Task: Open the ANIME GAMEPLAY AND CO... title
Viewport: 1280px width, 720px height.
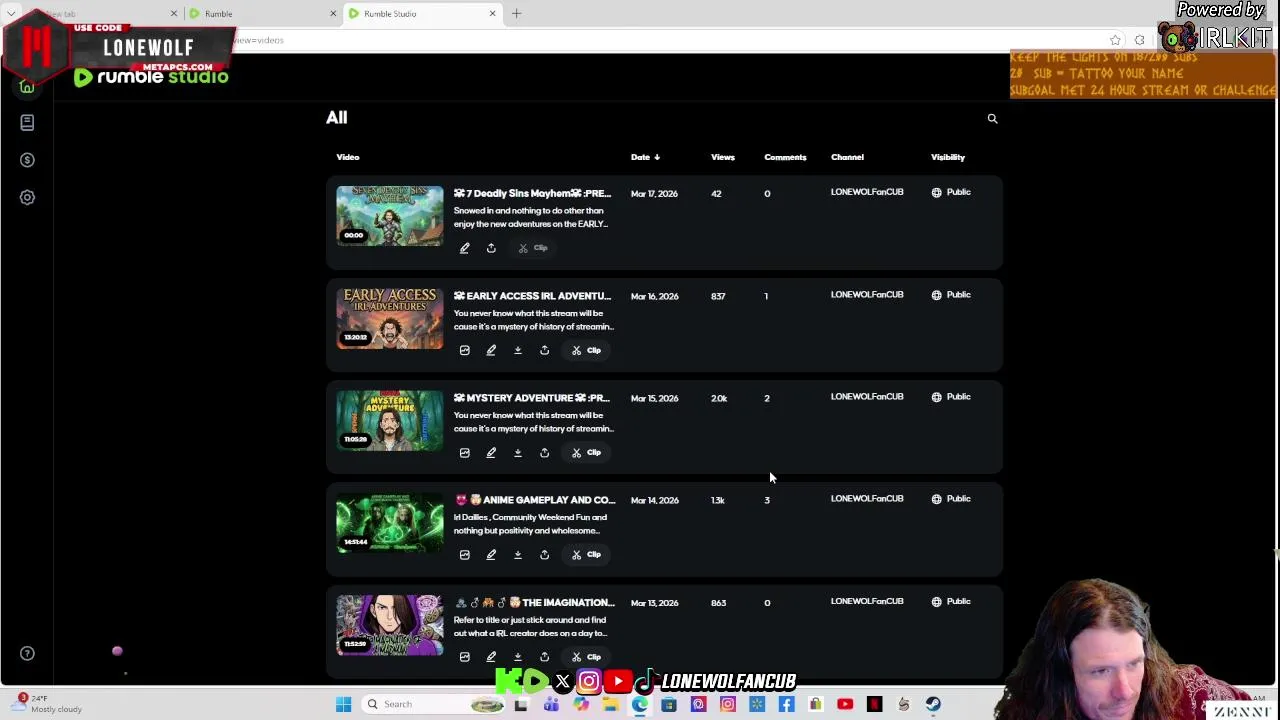Action: pos(535,500)
